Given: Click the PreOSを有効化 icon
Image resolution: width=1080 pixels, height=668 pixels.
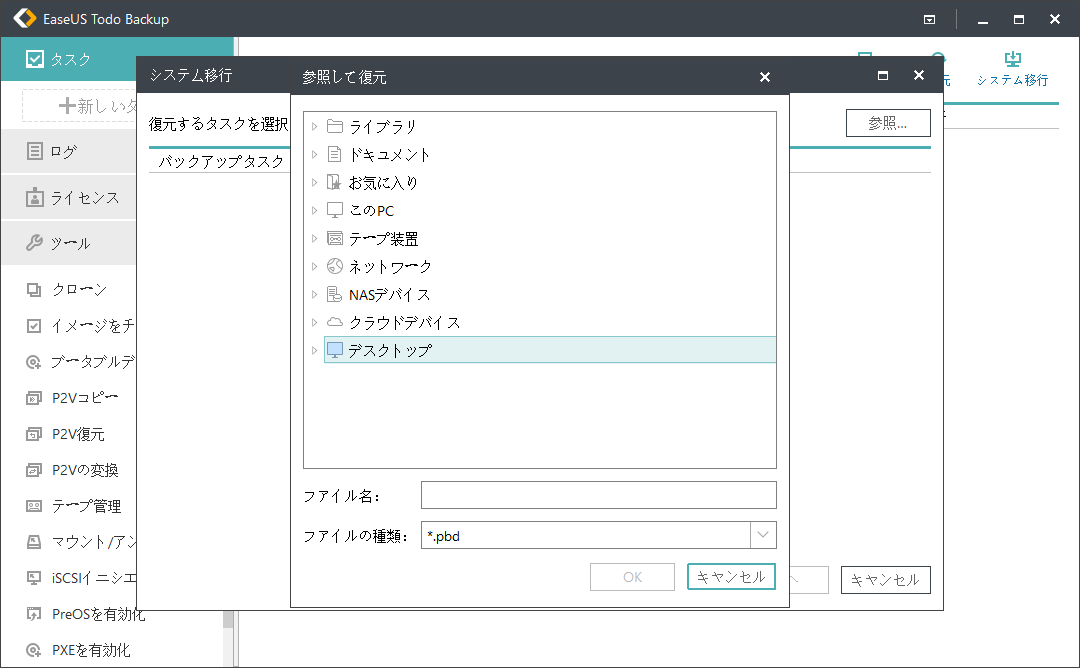Looking at the screenshot, I should [x=34, y=614].
